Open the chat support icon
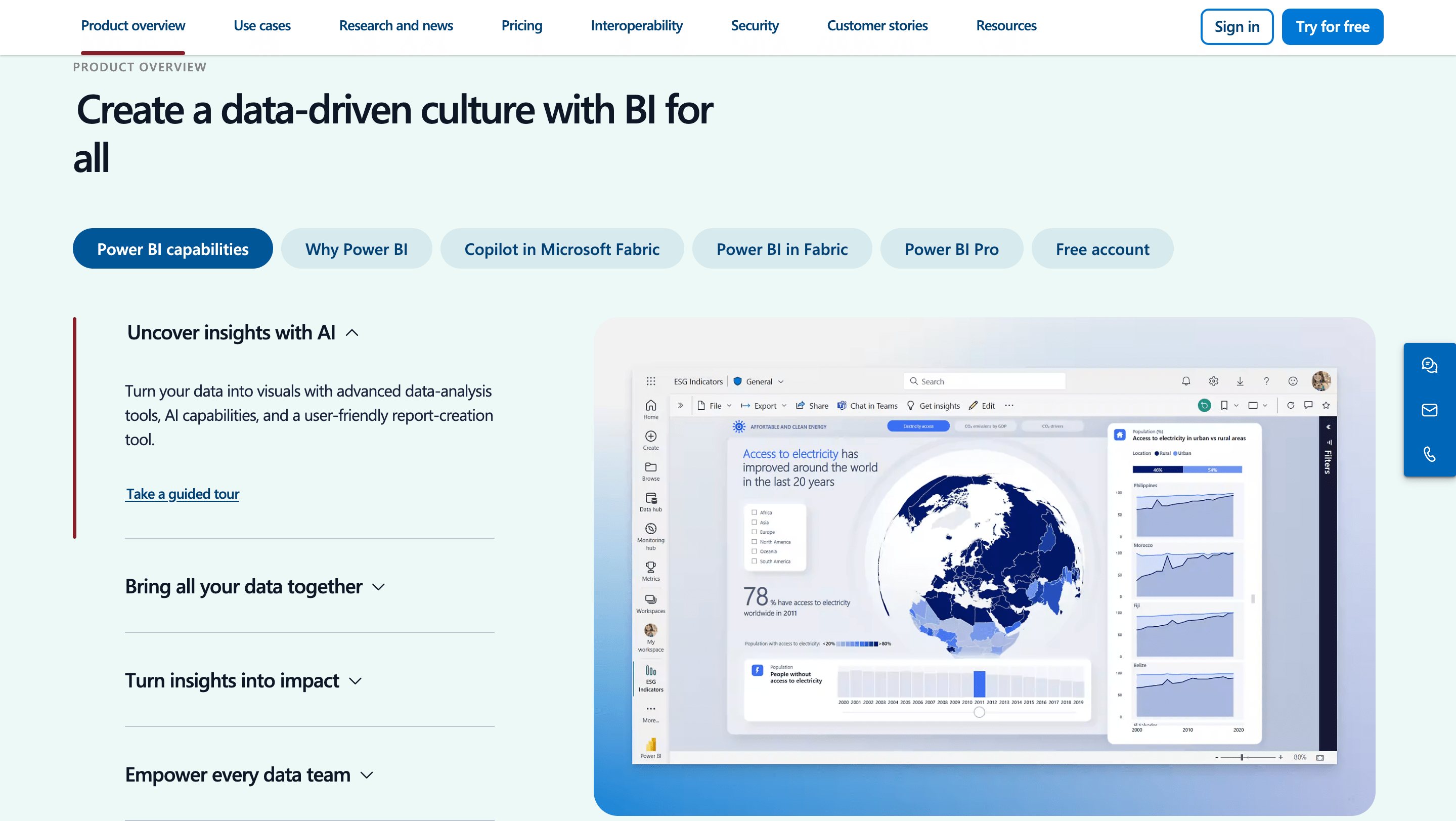This screenshot has height=821, width=1456. 1429,365
